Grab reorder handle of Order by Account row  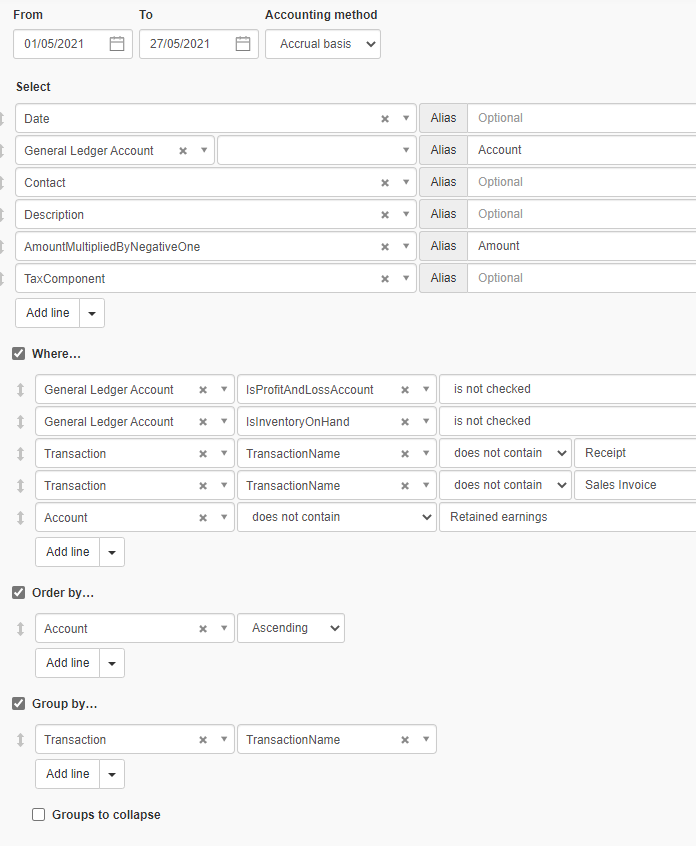click(x=21, y=629)
